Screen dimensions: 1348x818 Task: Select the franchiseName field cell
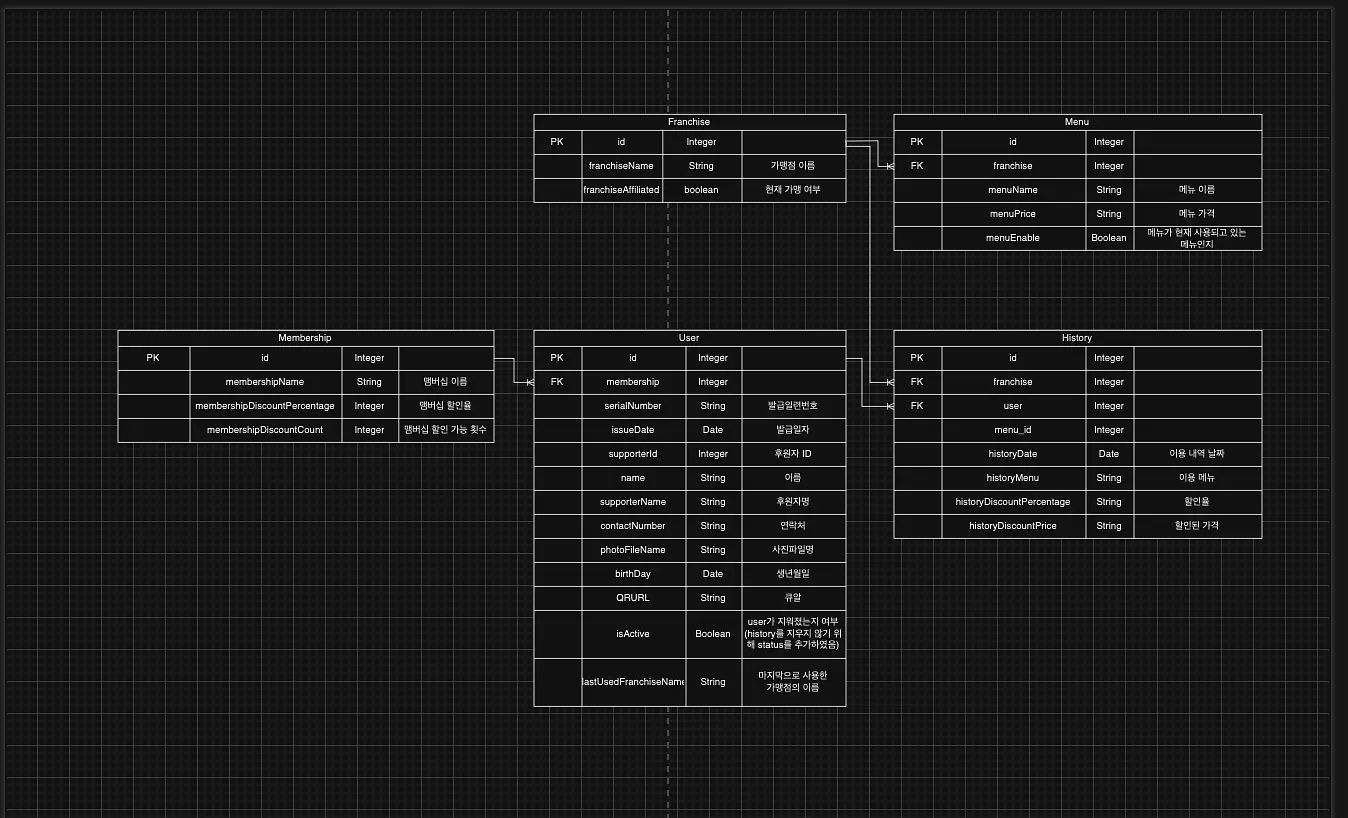[x=621, y=166]
